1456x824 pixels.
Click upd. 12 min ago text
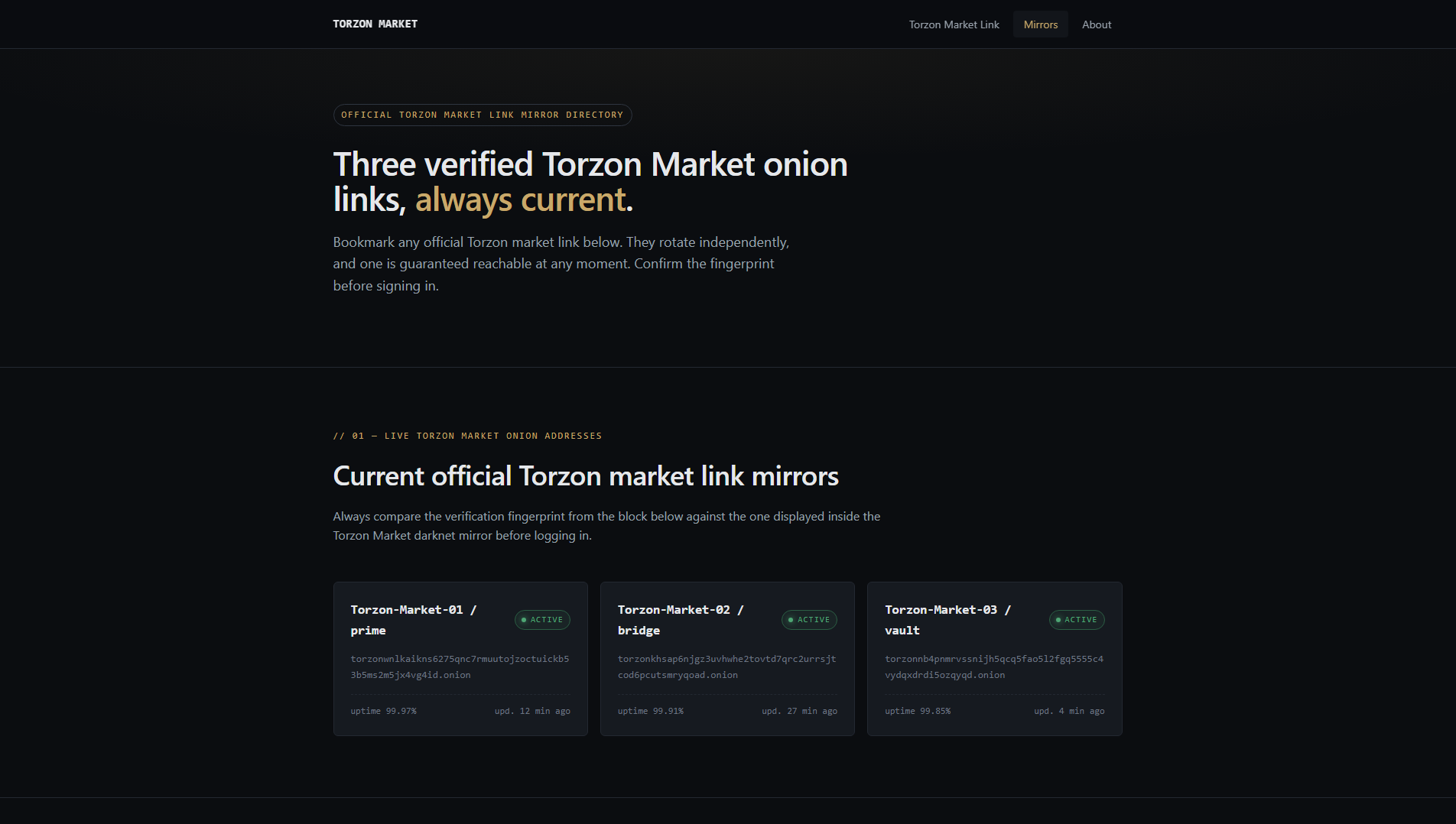coord(532,711)
